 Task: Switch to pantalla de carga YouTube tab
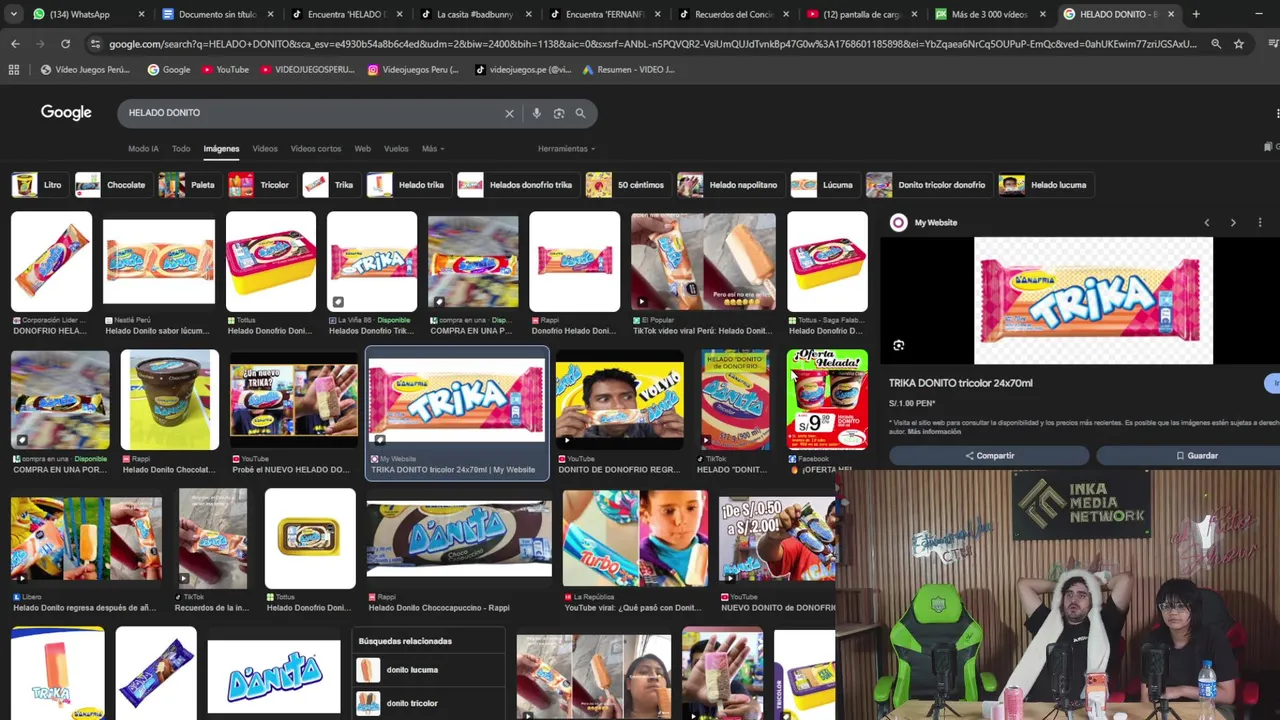[x=860, y=14]
